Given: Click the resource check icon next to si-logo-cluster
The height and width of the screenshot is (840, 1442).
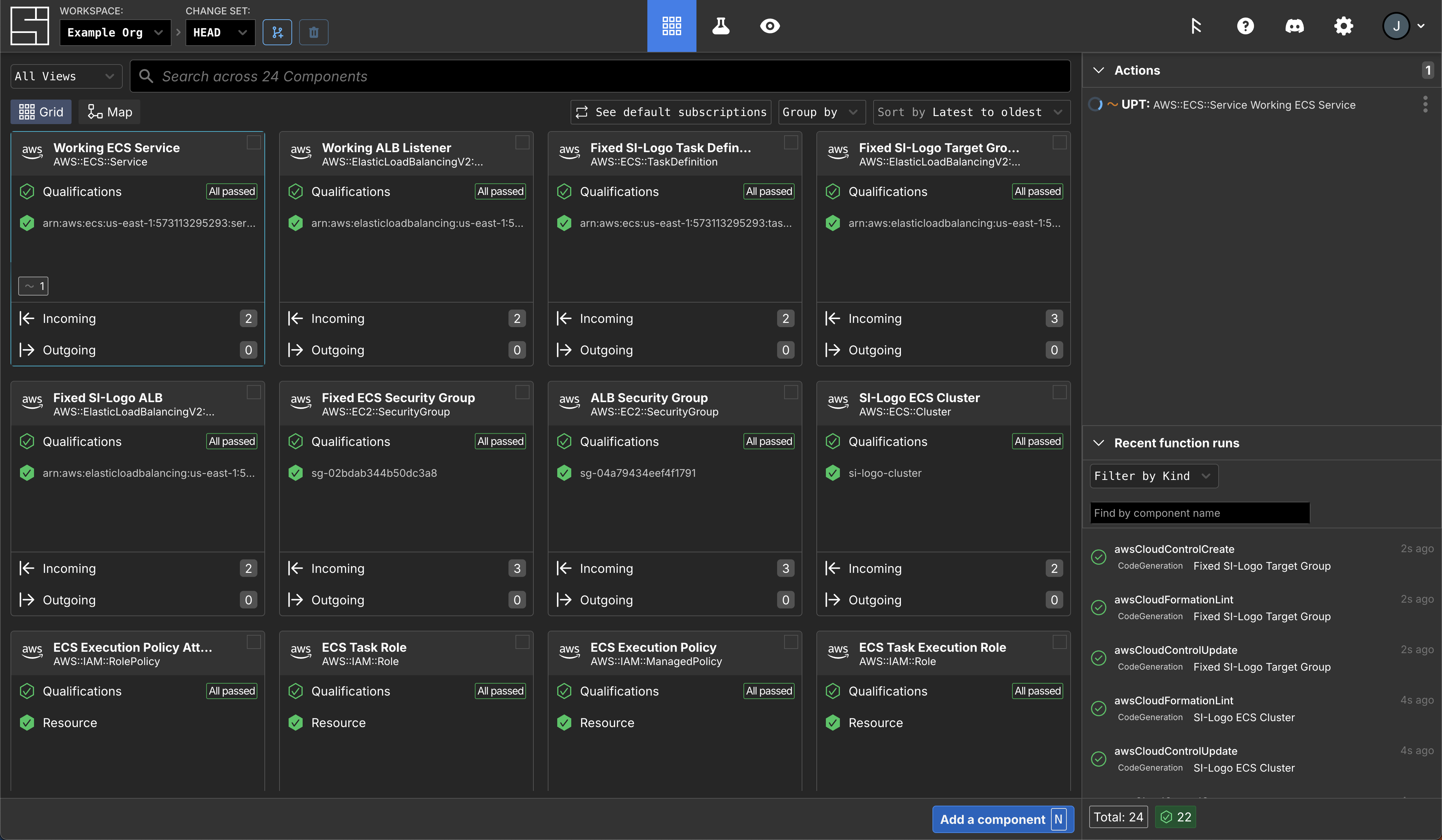Looking at the screenshot, I should coord(833,473).
